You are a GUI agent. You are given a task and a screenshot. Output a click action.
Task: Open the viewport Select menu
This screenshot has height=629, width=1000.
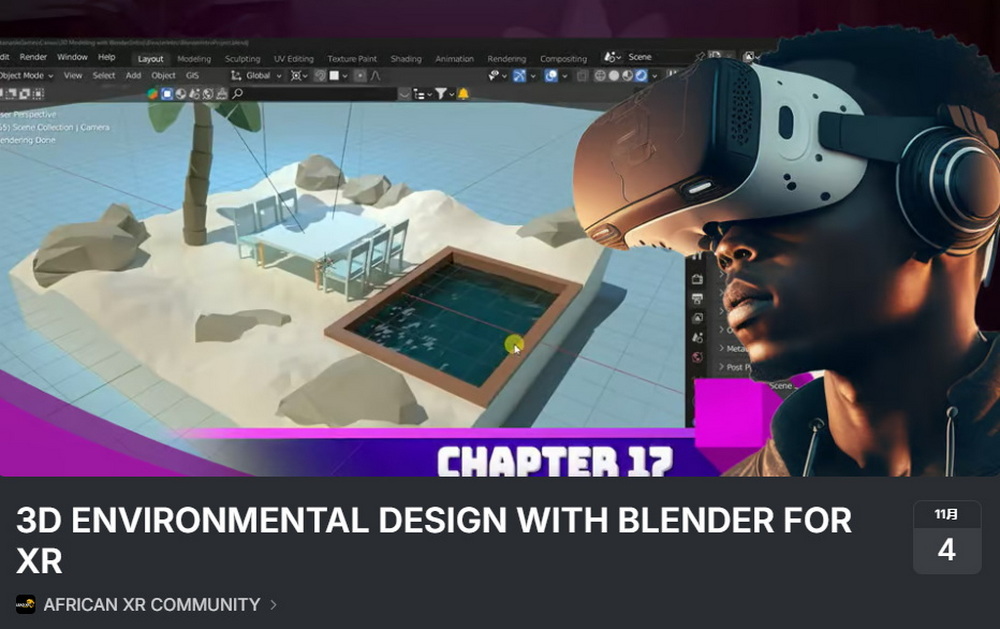103,75
